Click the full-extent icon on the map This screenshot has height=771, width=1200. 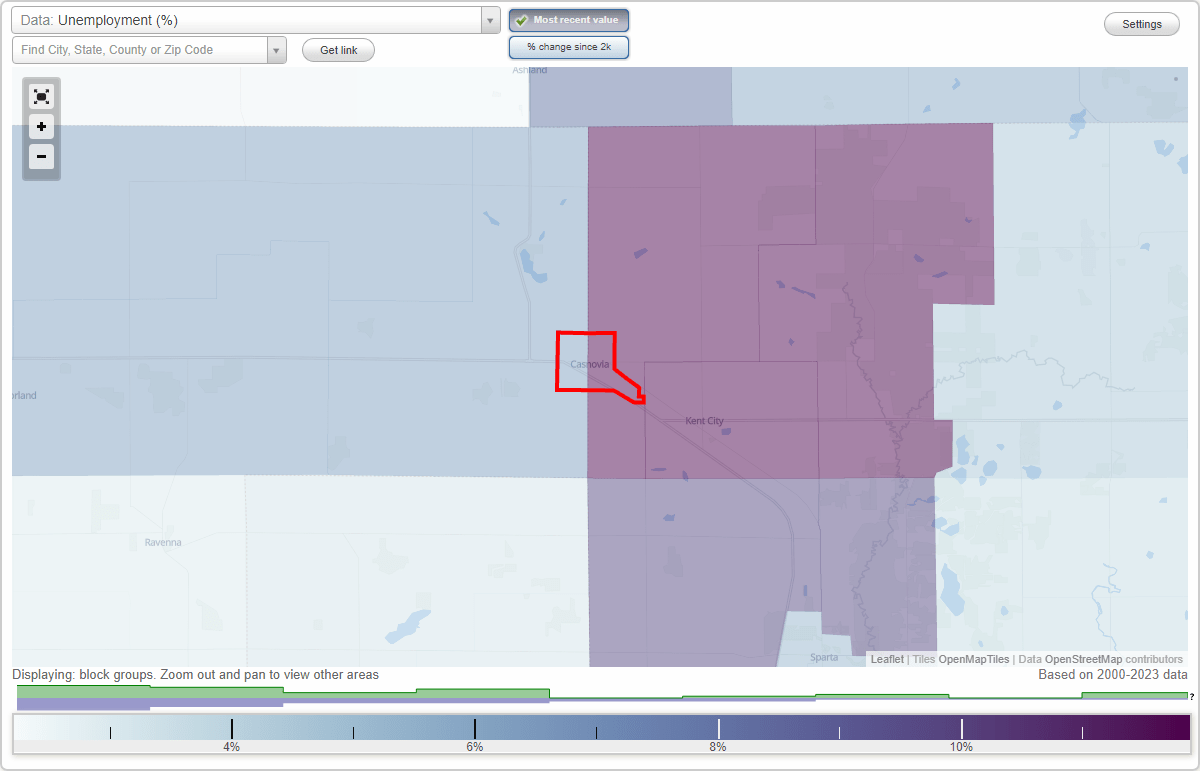coord(41,96)
